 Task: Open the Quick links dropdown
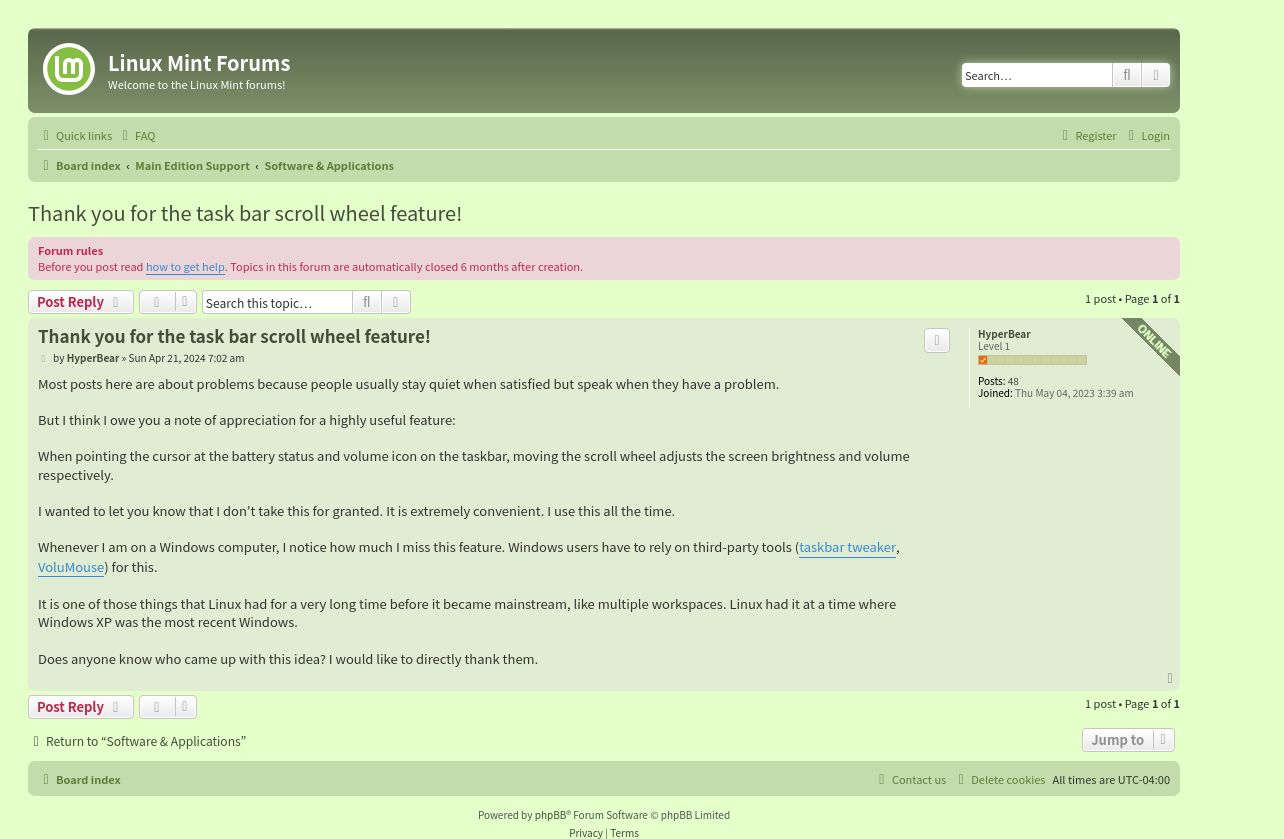[x=76, y=136]
